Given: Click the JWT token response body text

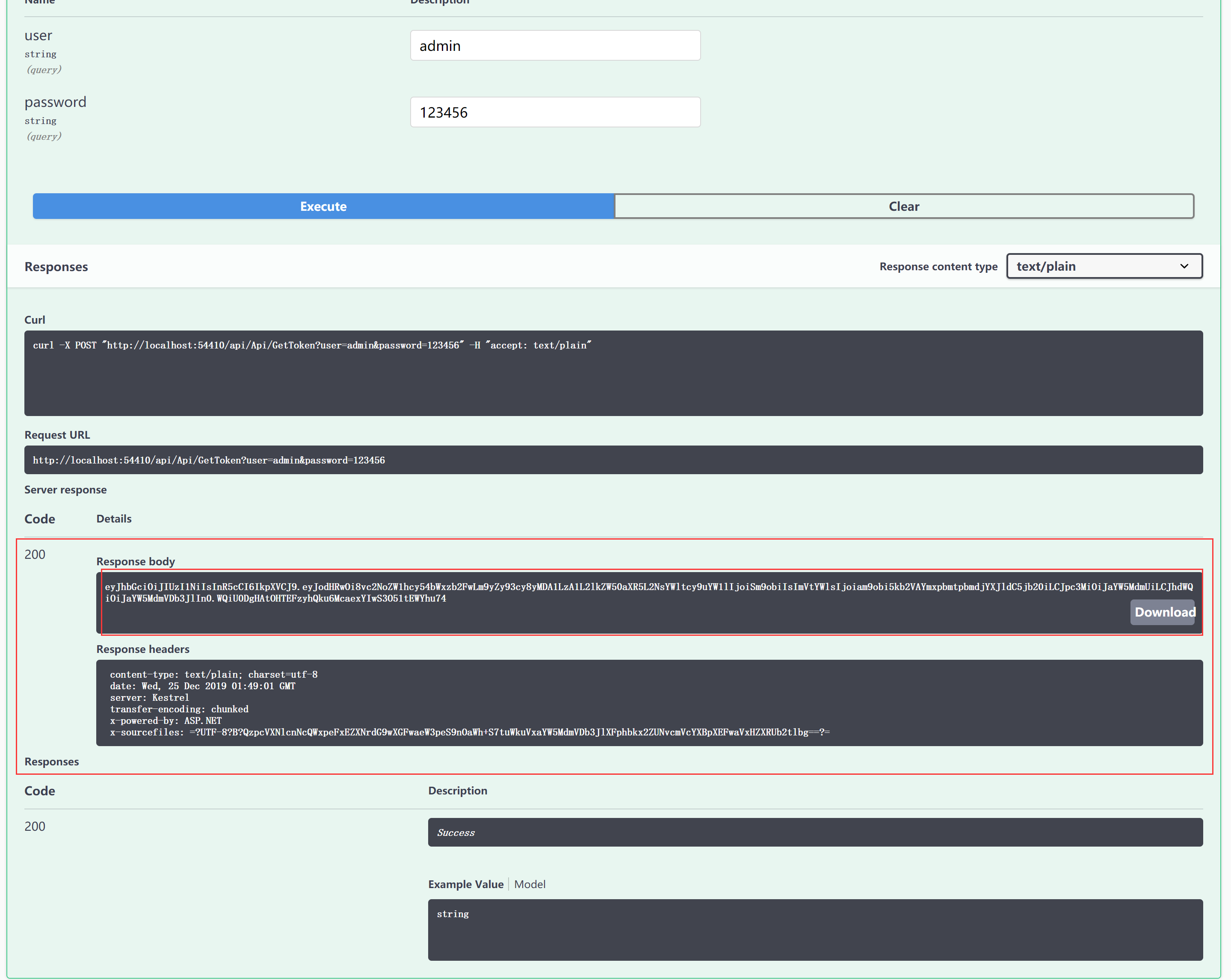Looking at the screenshot, I should coord(648,593).
